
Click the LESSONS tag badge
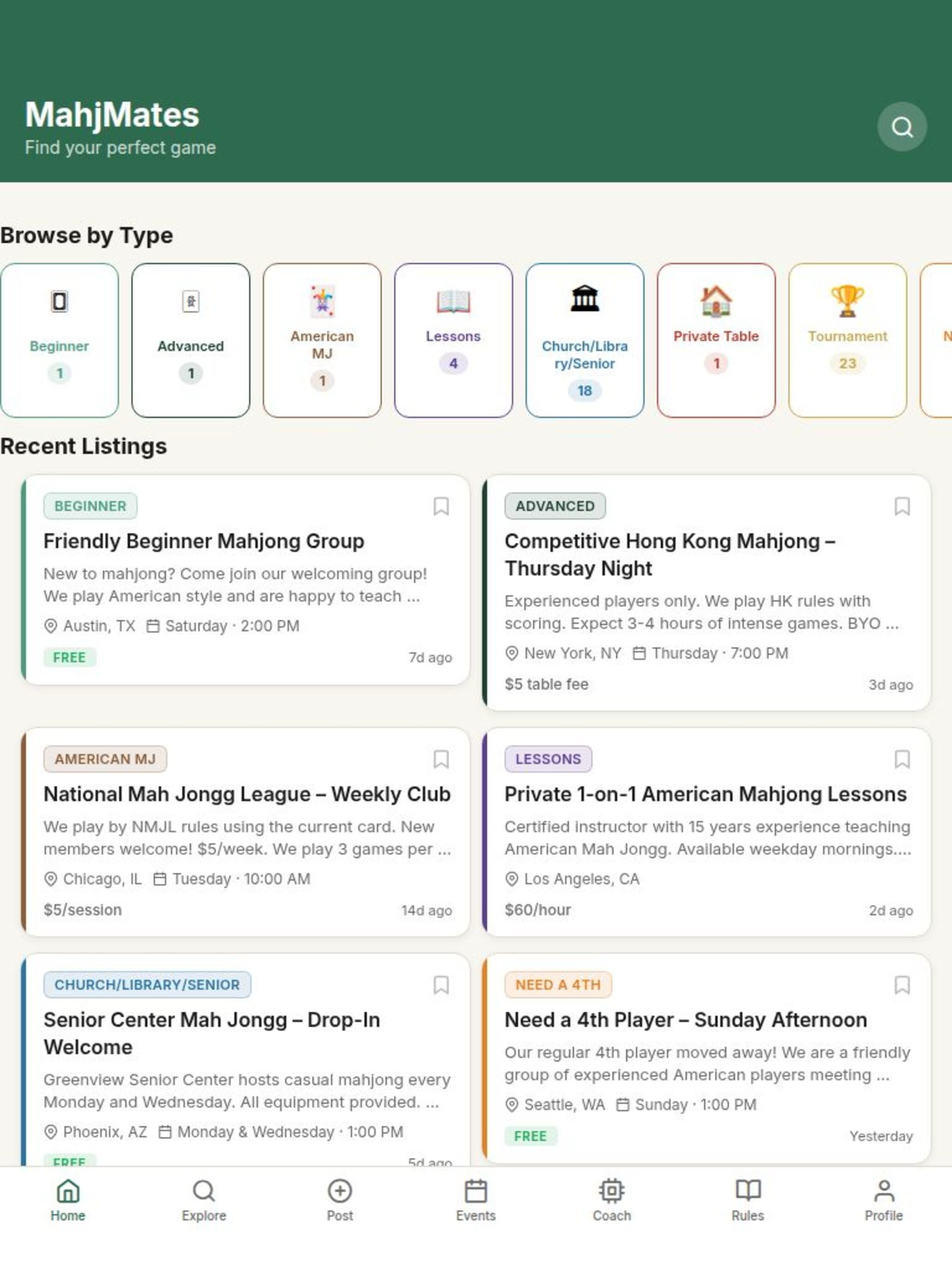(548, 759)
